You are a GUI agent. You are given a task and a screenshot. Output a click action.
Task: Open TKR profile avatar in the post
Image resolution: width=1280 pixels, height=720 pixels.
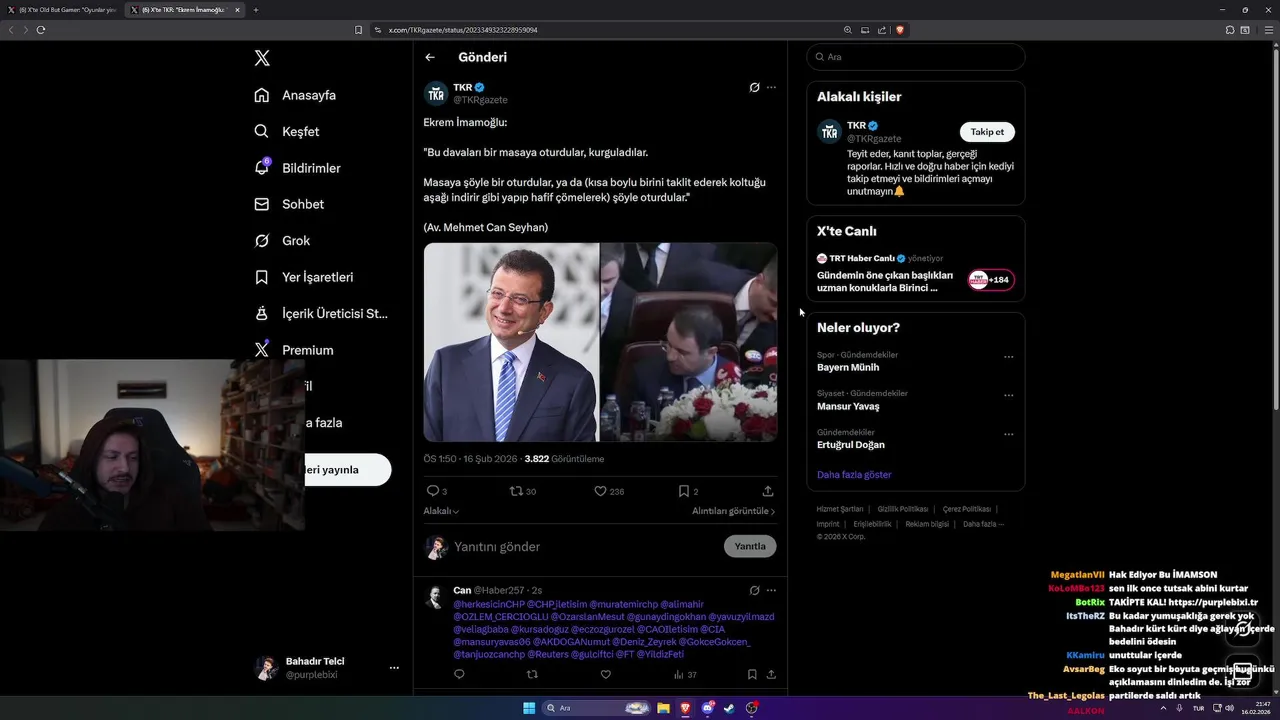[x=436, y=93]
